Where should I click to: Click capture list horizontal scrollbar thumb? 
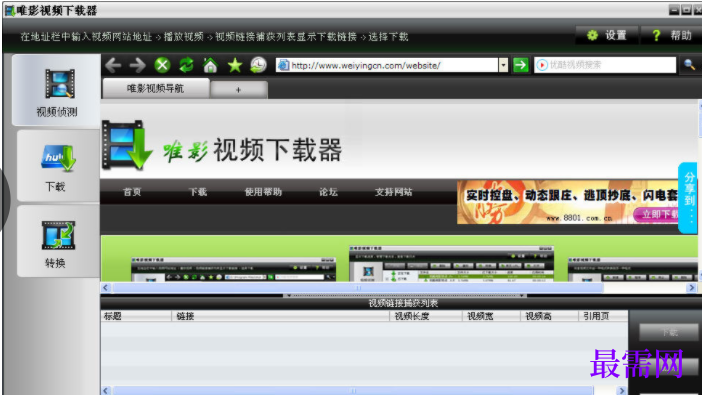coord(353,391)
